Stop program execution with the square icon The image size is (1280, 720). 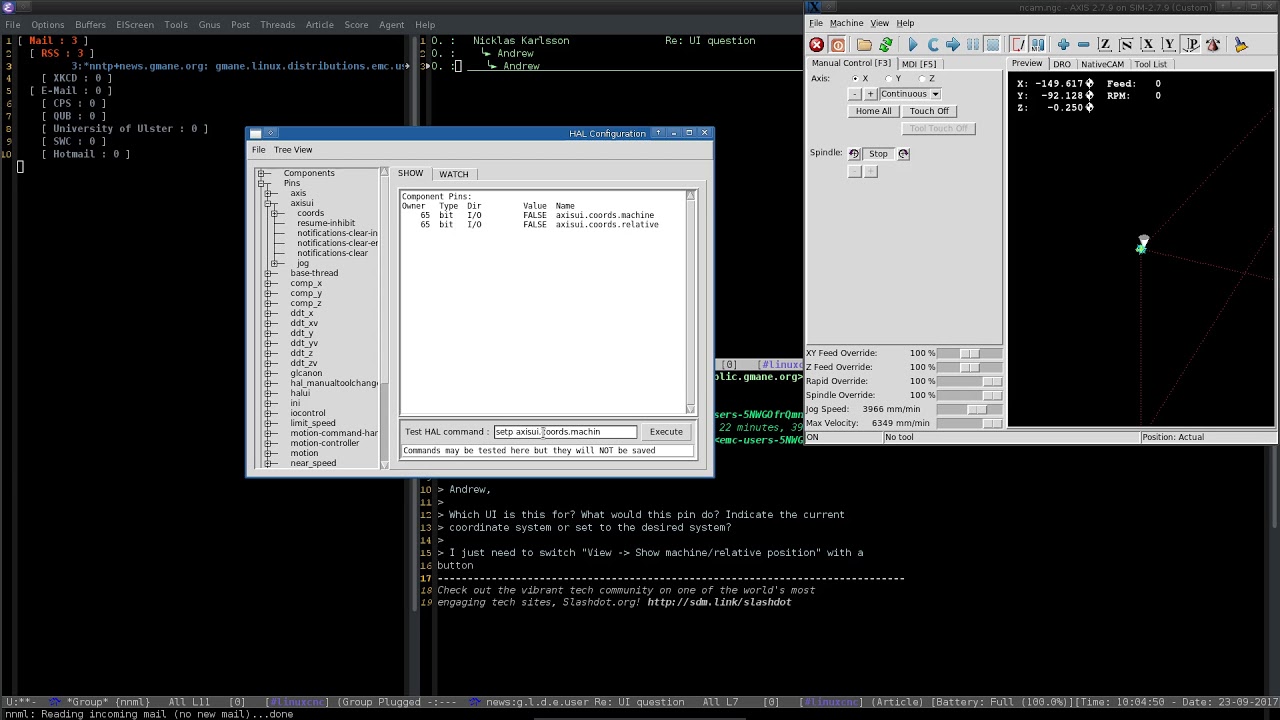(x=992, y=45)
